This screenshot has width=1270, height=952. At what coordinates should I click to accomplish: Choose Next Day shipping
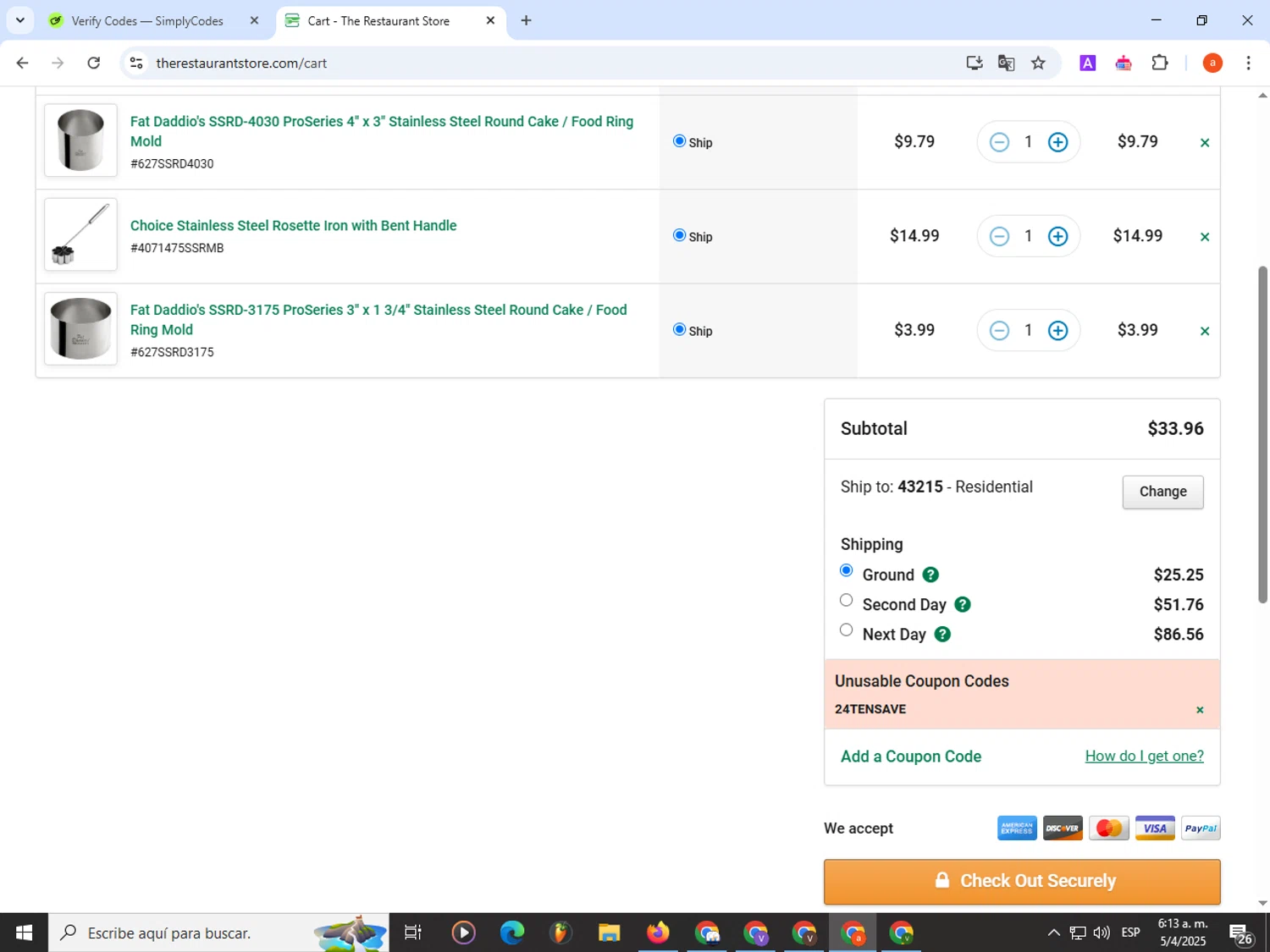click(x=846, y=630)
